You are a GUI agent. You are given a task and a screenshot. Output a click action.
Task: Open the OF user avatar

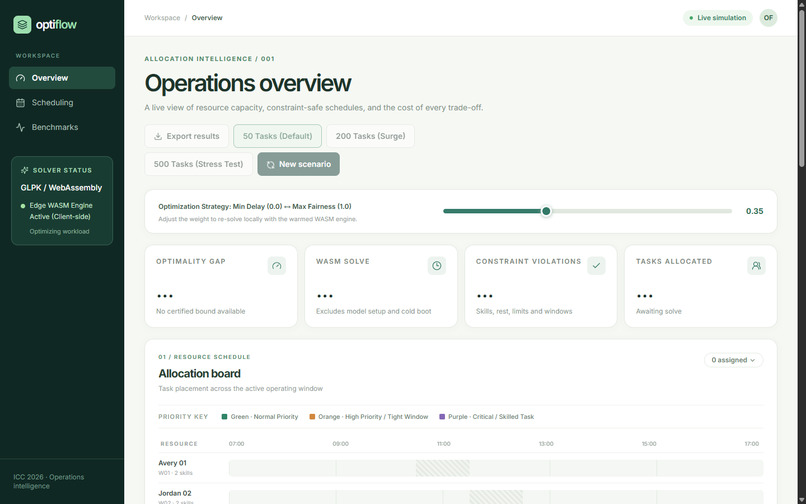pyautogui.click(x=768, y=17)
